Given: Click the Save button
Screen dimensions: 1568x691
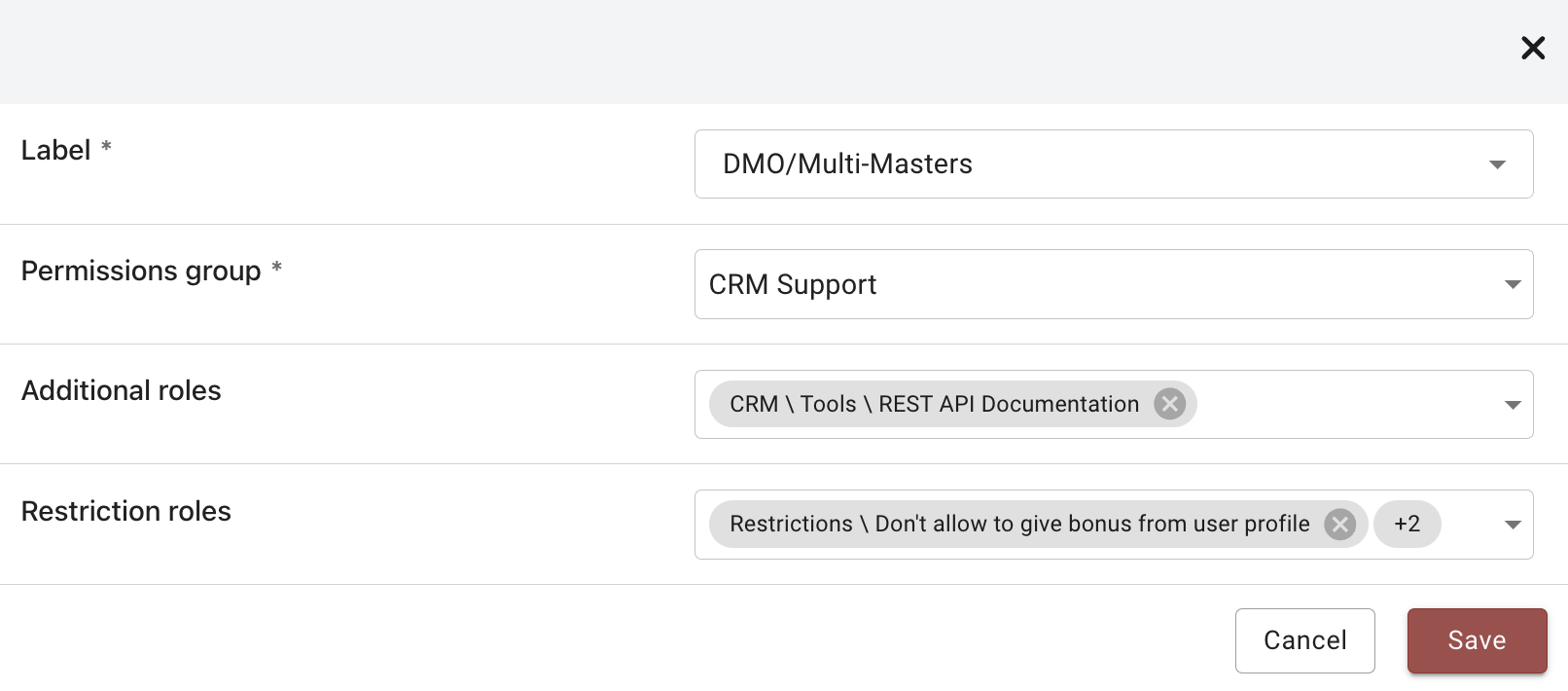Looking at the screenshot, I should click(1477, 640).
